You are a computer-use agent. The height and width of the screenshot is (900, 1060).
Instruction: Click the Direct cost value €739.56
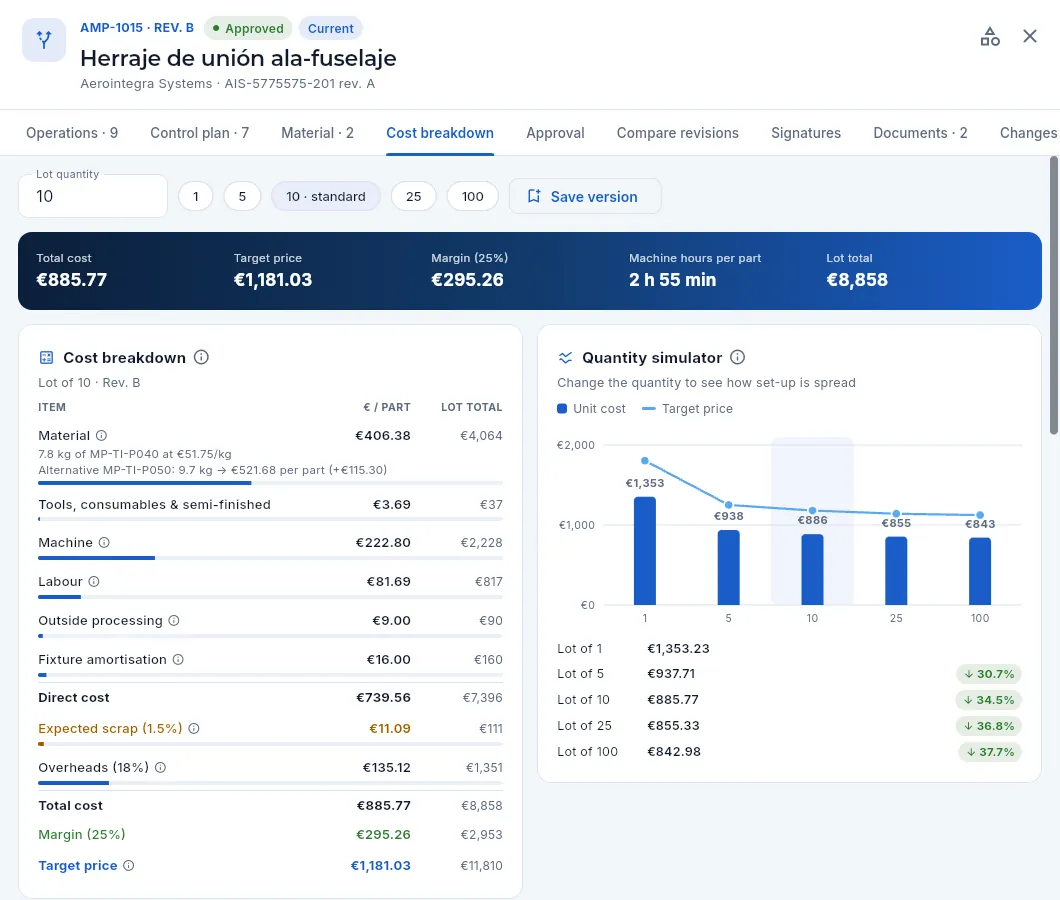(383, 698)
